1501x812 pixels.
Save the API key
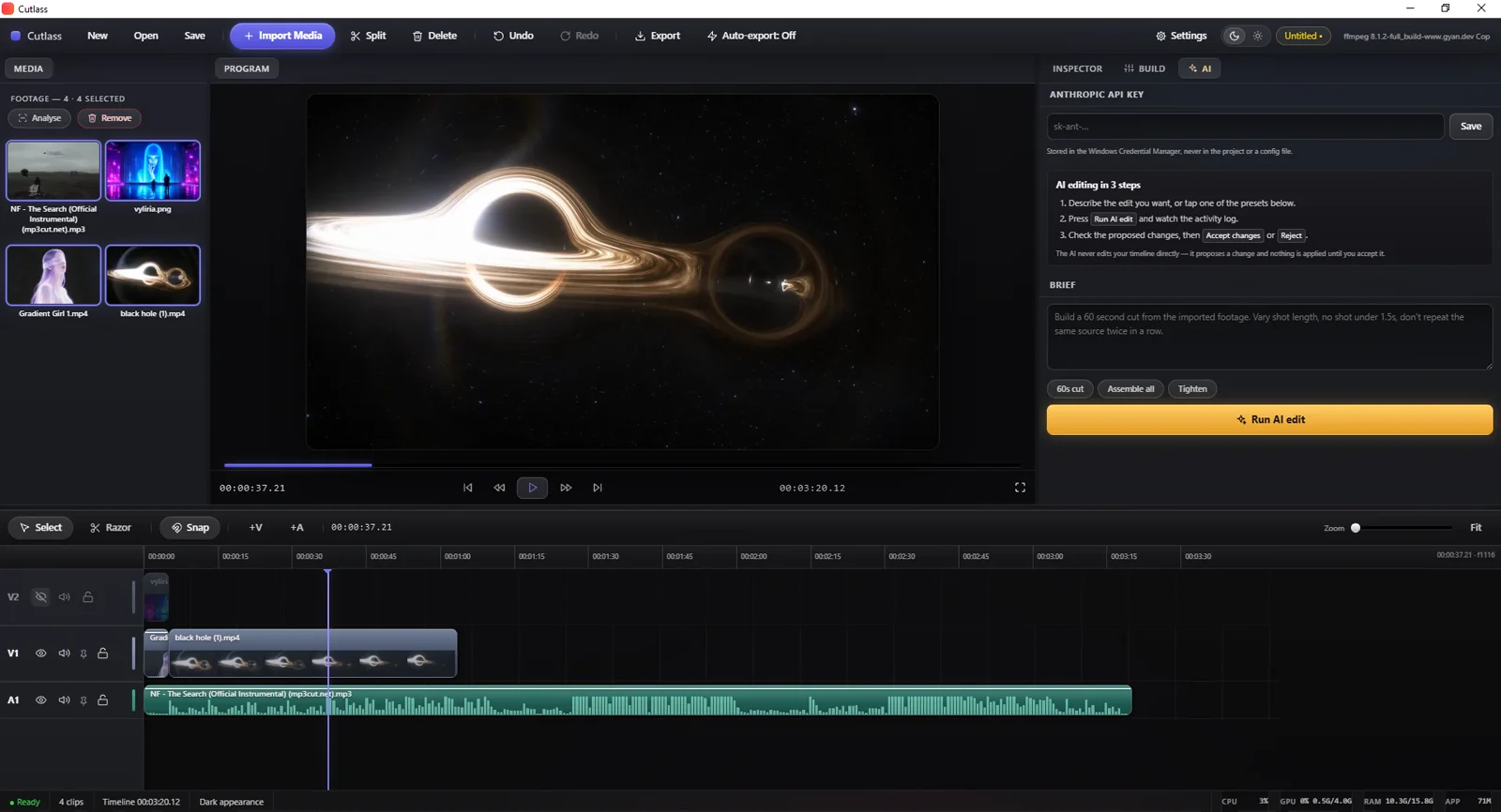click(x=1471, y=127)
